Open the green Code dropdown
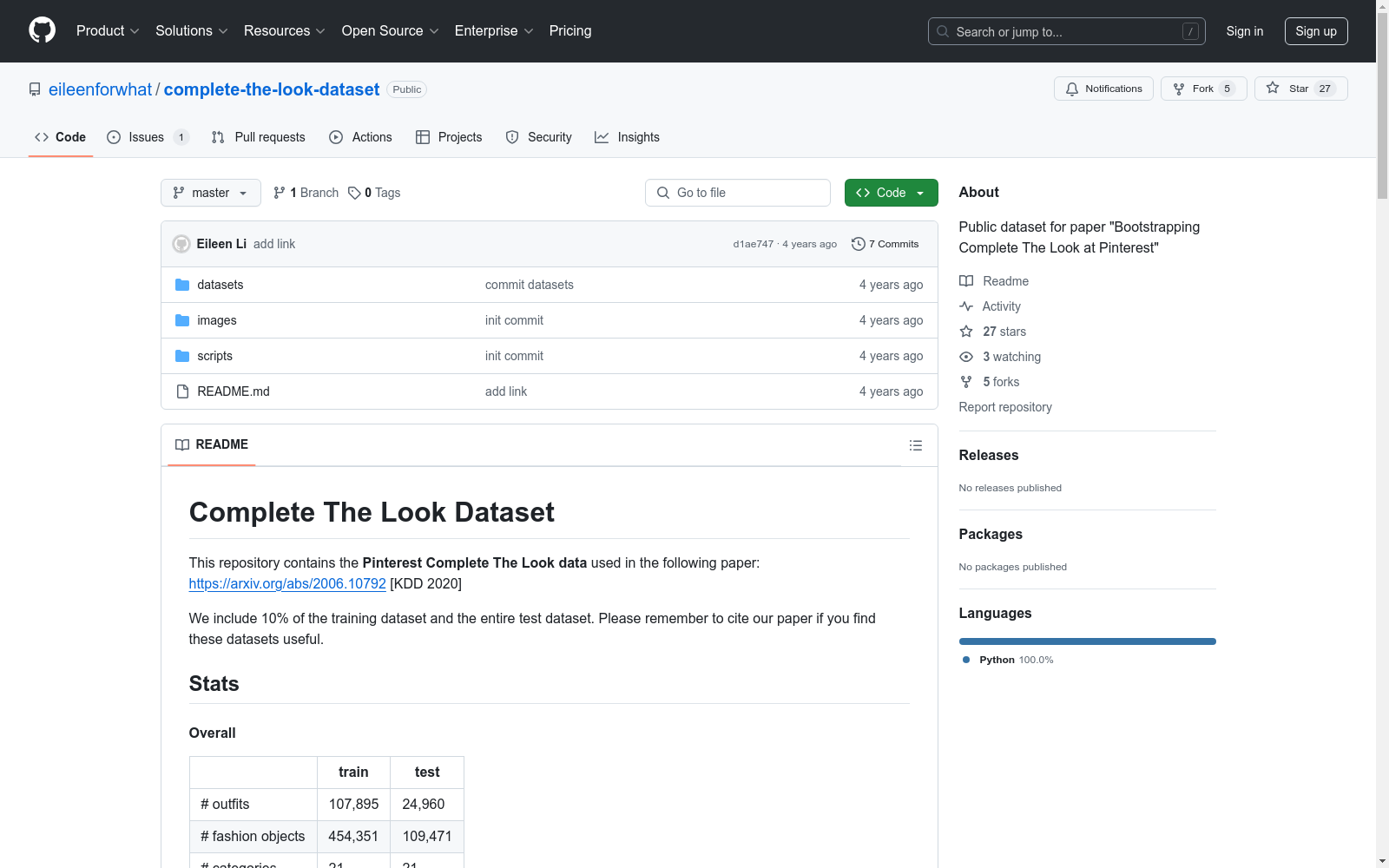Viewport: 1389px width, 868px height. 891,193
